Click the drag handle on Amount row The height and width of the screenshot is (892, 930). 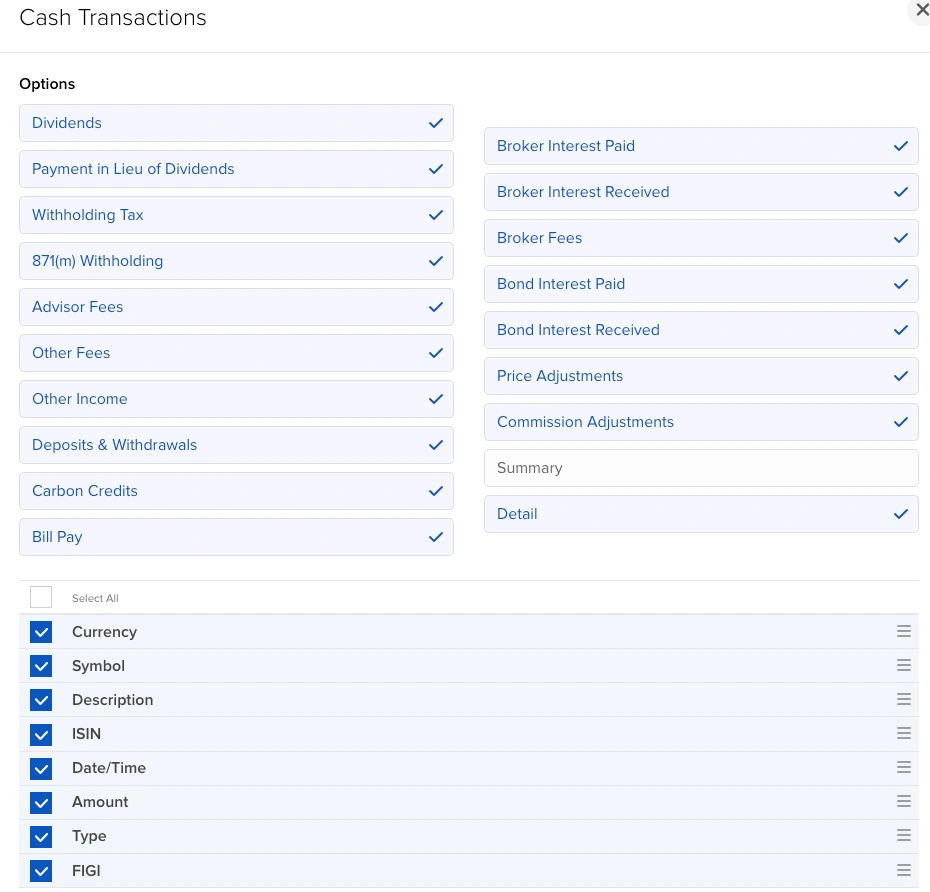[903, 802]
